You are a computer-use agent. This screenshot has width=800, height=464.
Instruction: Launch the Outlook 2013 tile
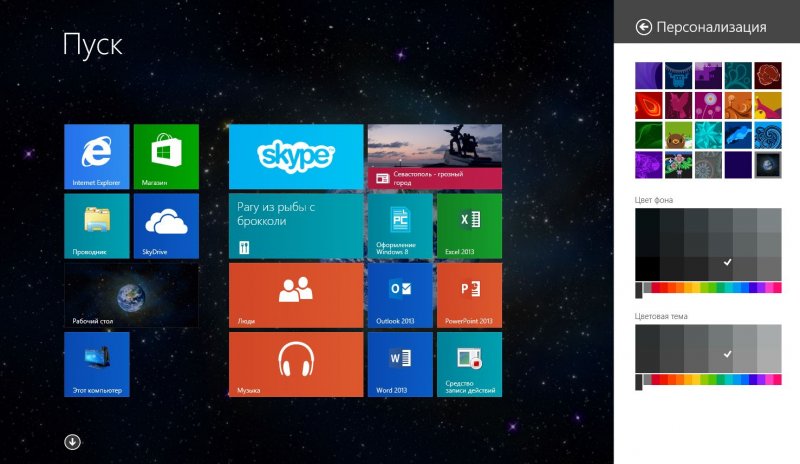(x=400, y=296)
